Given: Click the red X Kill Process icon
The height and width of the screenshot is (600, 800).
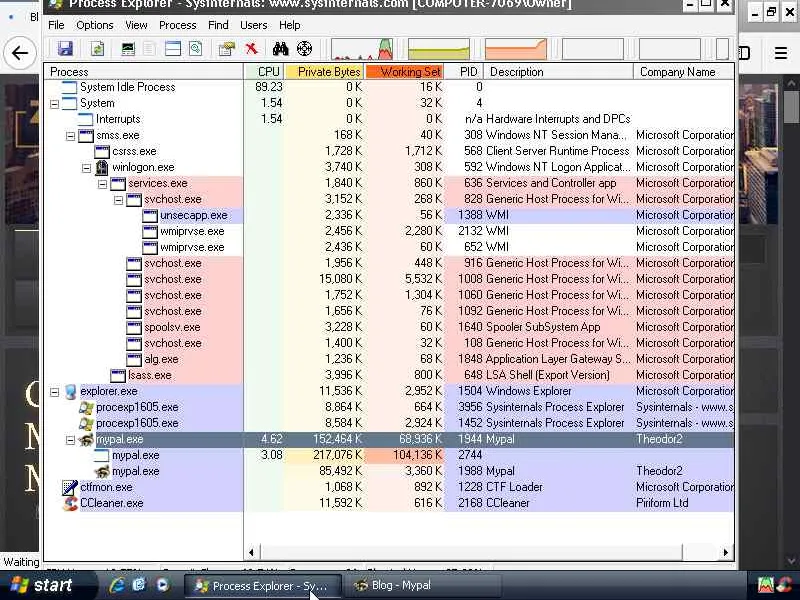Looking at the screenshot, I should [251, 48].
